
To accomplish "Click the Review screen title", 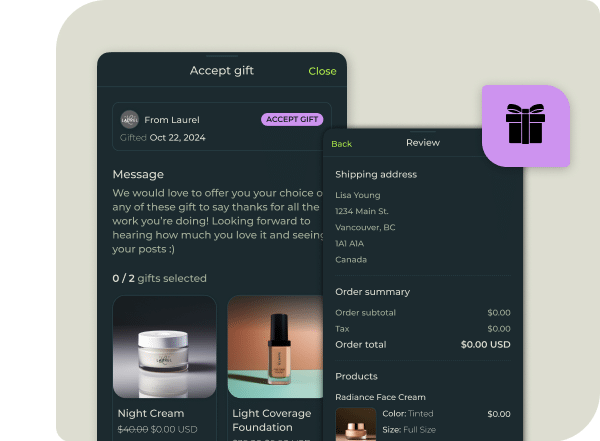I will [423, 143].
